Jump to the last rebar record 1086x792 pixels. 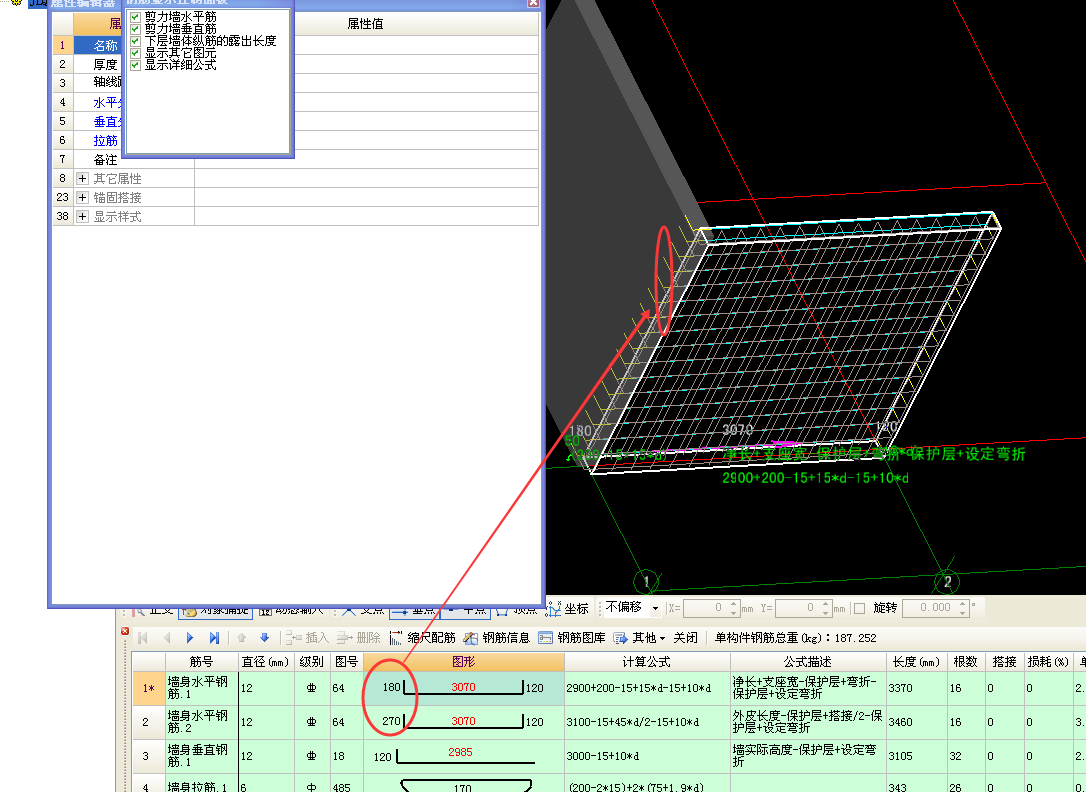214,638
